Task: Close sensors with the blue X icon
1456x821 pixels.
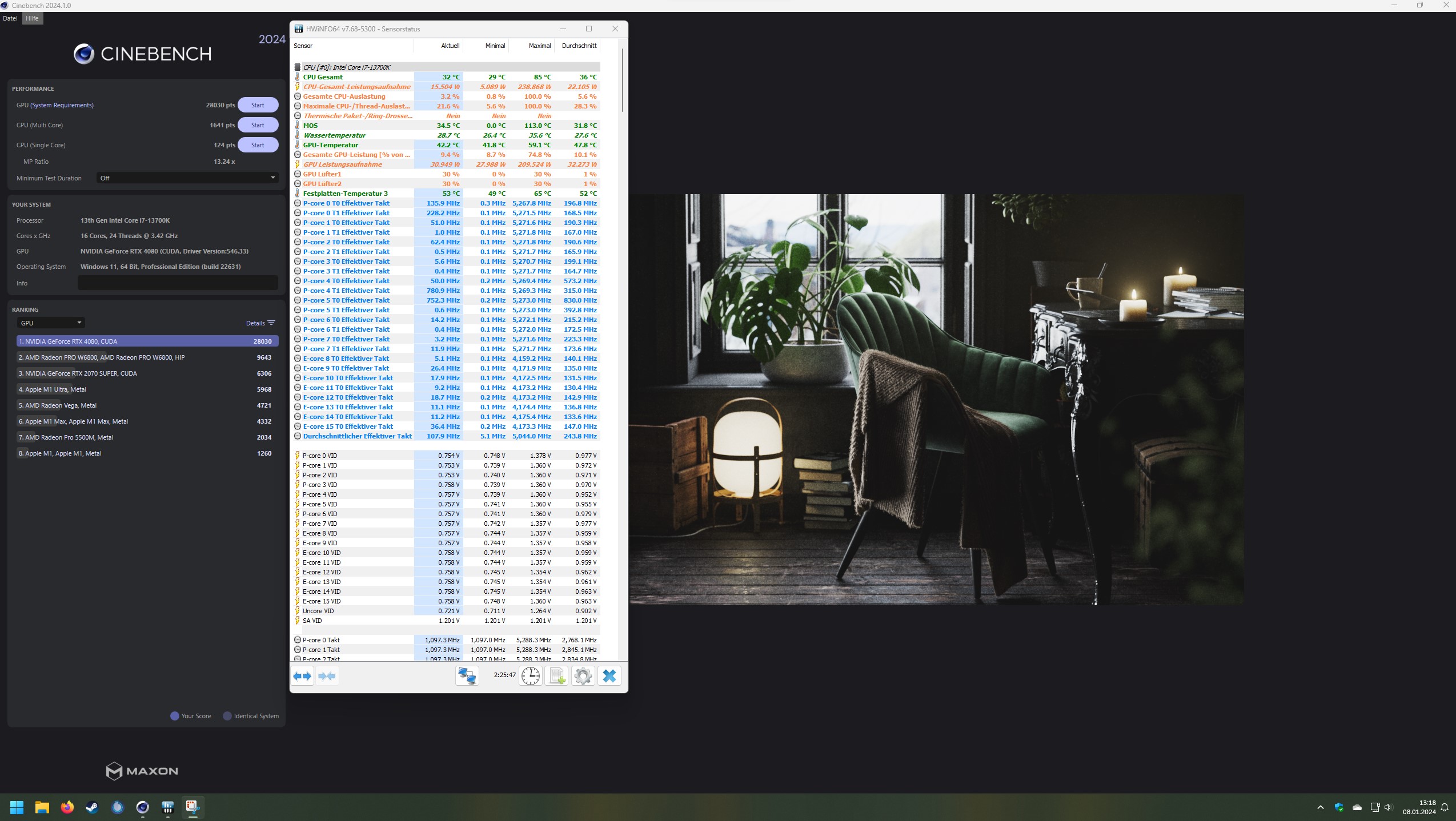Action: [609, 676]
